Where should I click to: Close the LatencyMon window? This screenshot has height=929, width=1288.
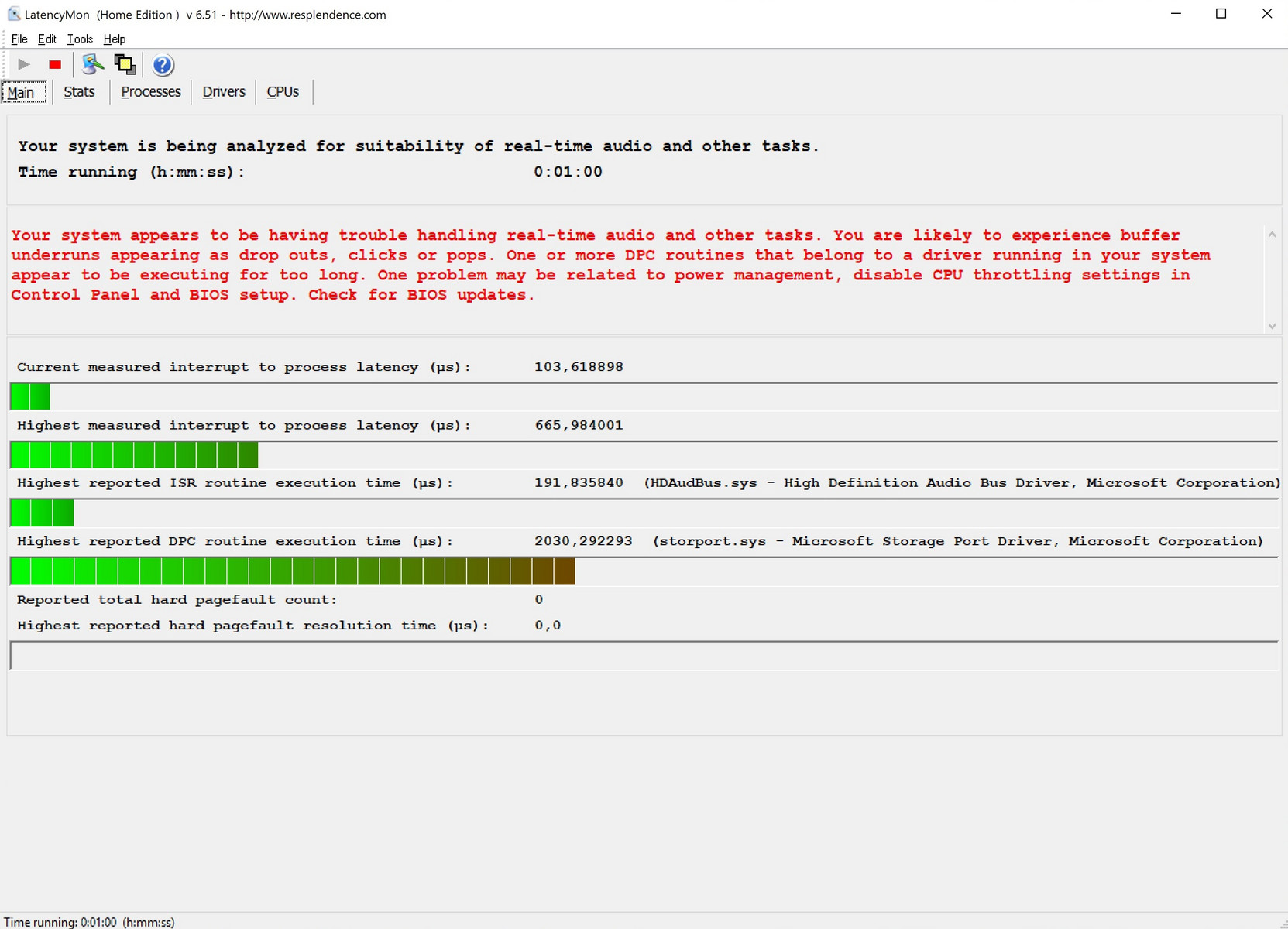(x=1266, y=14)
